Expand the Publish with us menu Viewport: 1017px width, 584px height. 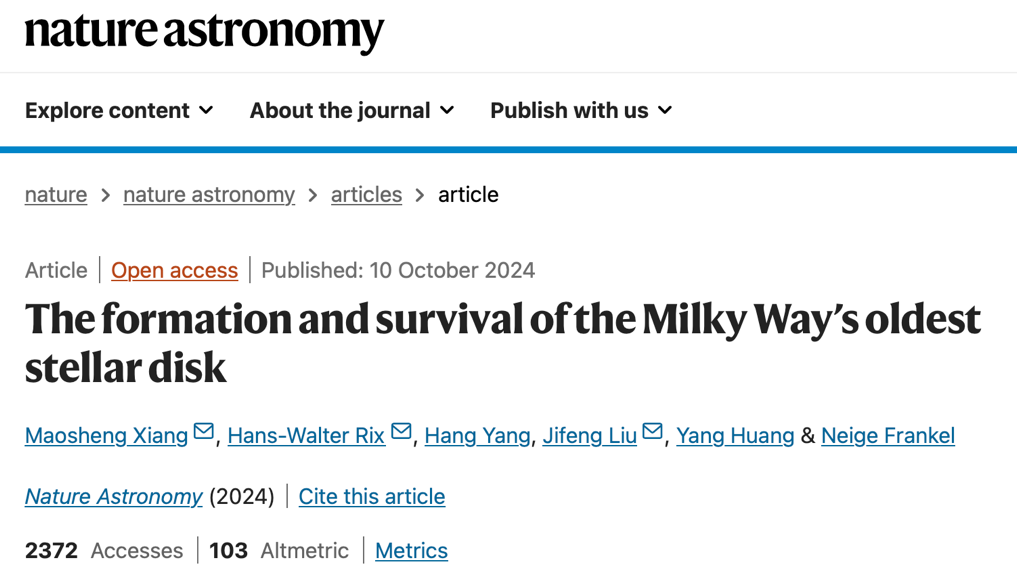tap(580, 110)
